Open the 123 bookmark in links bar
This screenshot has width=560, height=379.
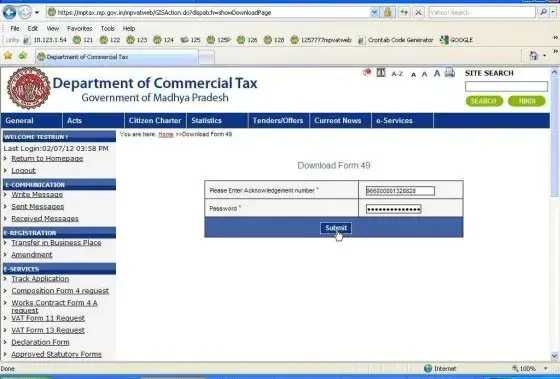[x=137, y=40]
